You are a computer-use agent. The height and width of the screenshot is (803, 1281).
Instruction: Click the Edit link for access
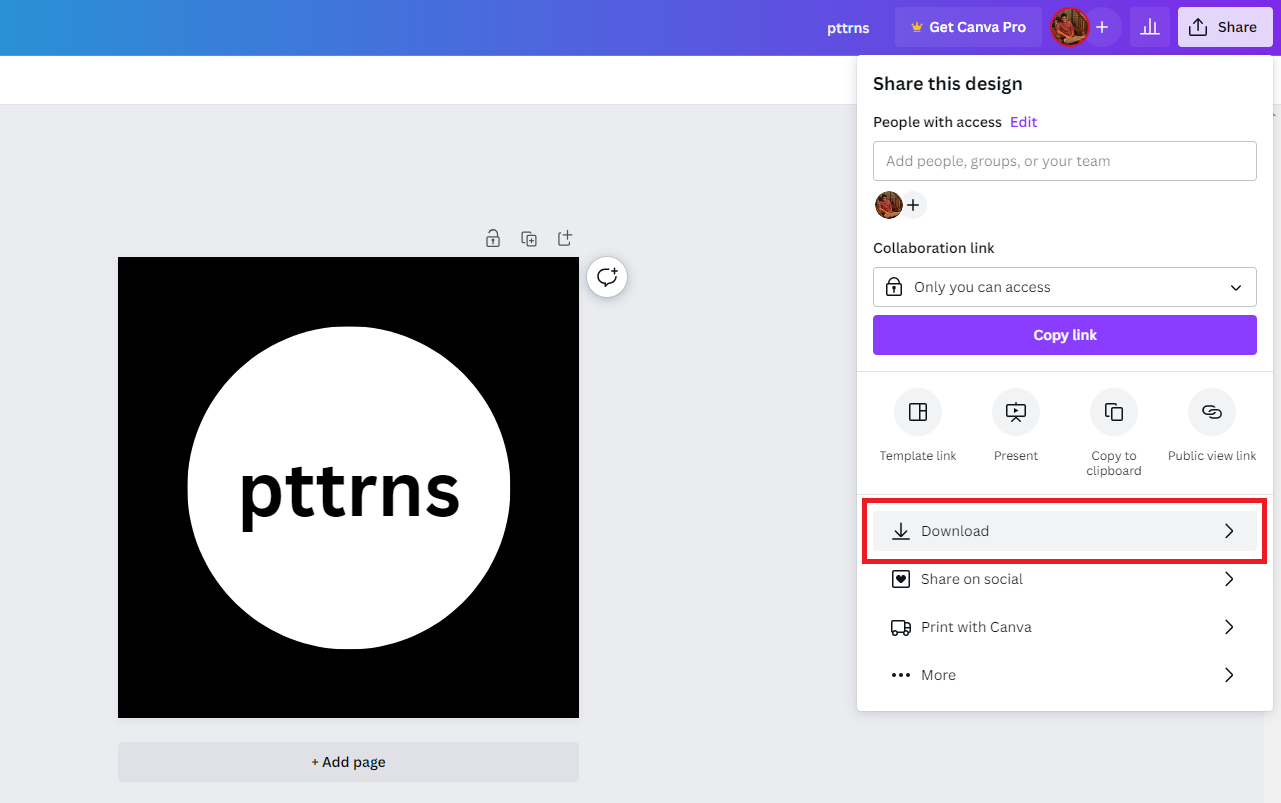click(x=1023, y=122)
